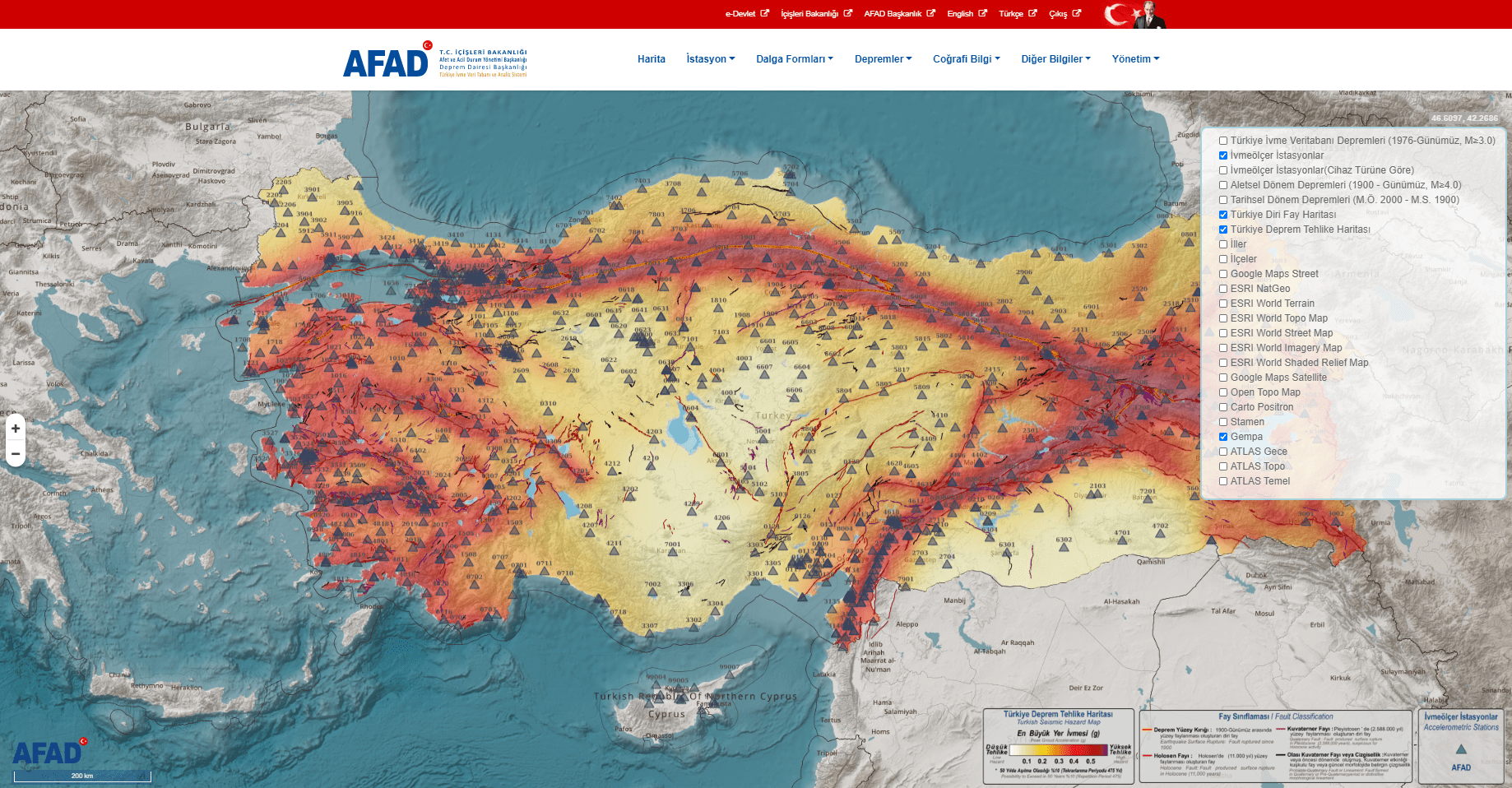Zoom in on the map with plus button
Viewport: 1512px width, 788px height.
[16, 429]
